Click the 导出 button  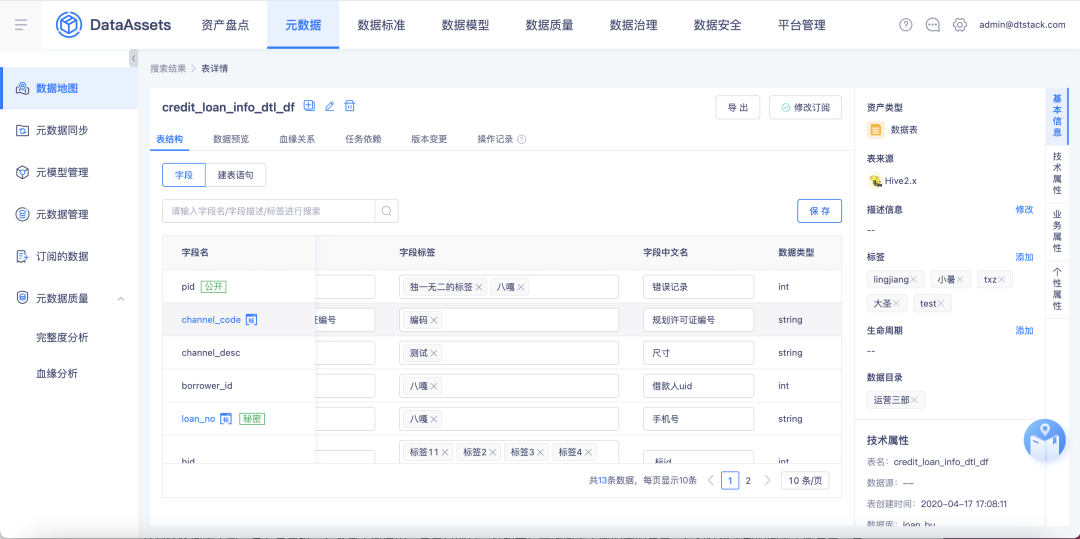coord(738,107)
